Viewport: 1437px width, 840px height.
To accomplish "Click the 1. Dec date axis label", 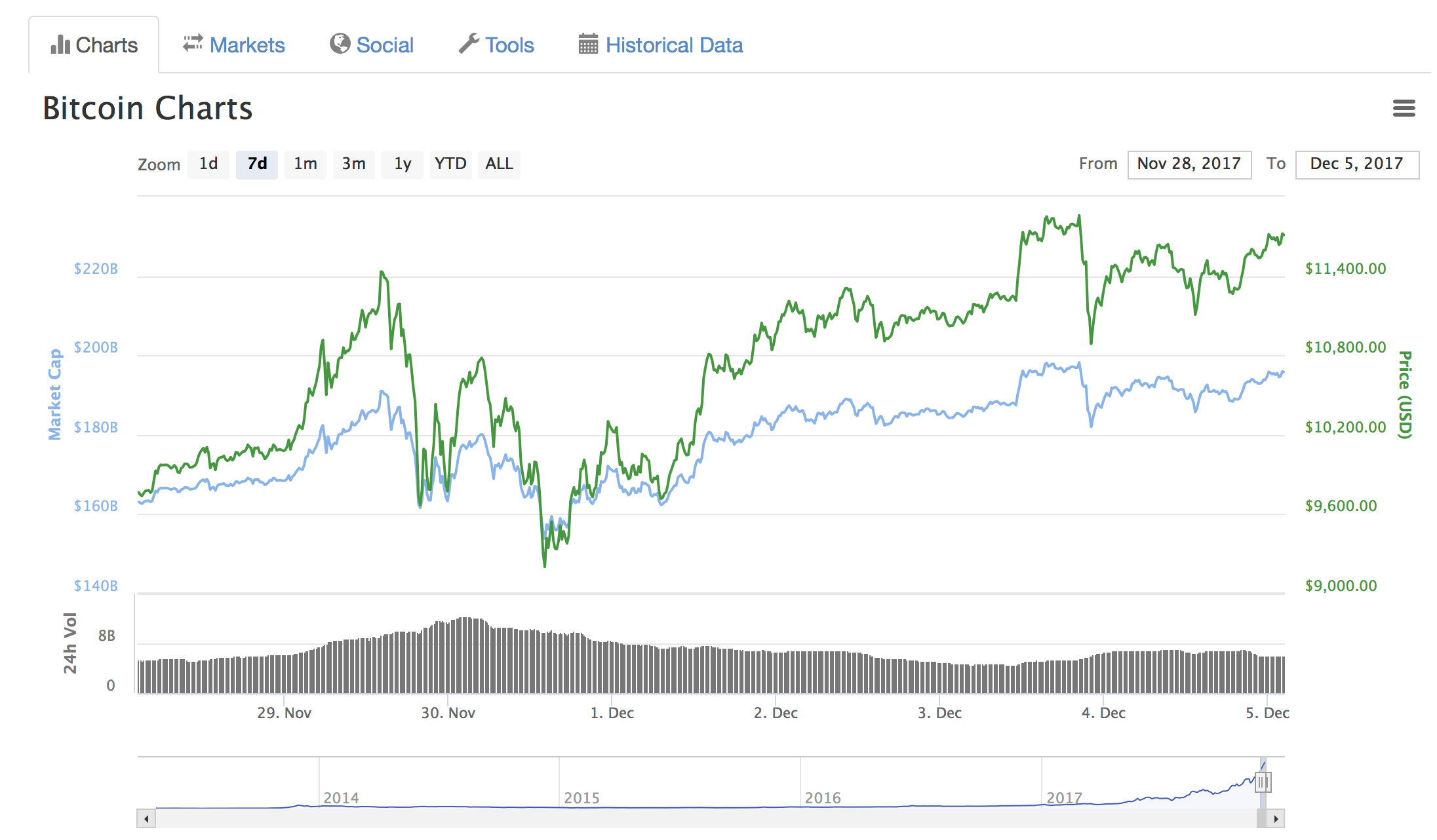I will (612, 713).
